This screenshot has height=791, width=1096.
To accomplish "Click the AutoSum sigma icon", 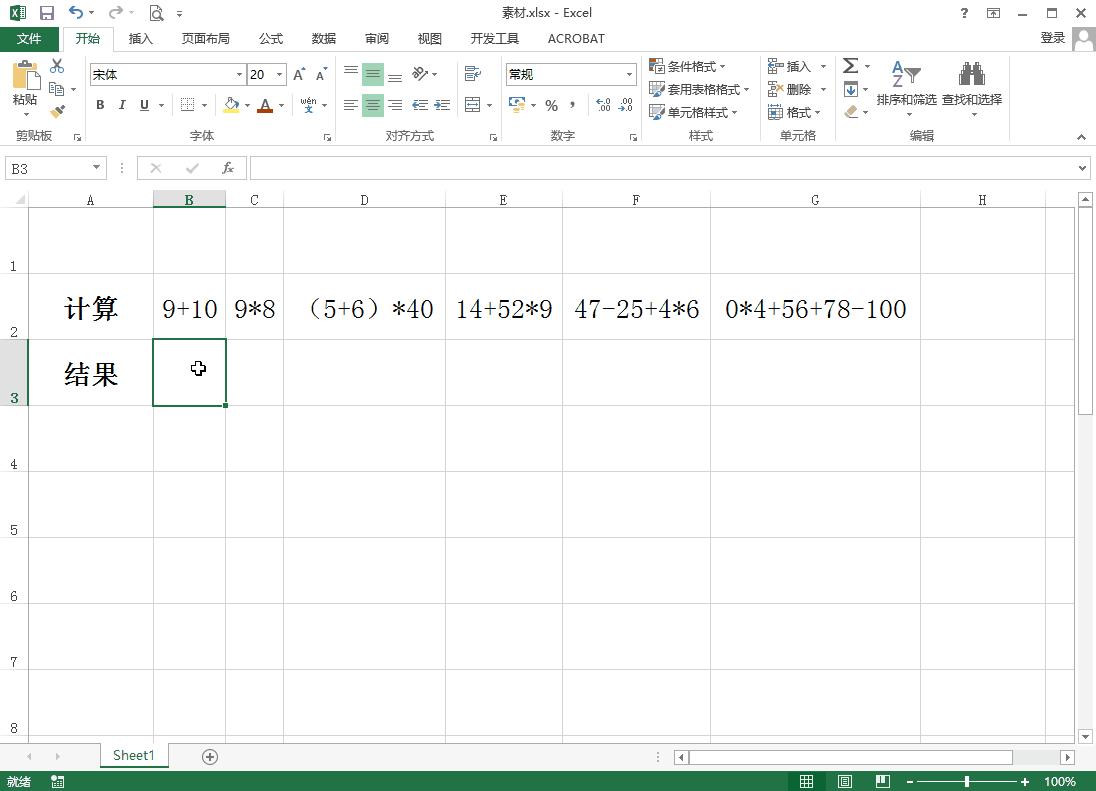I will tap(850, 66).
